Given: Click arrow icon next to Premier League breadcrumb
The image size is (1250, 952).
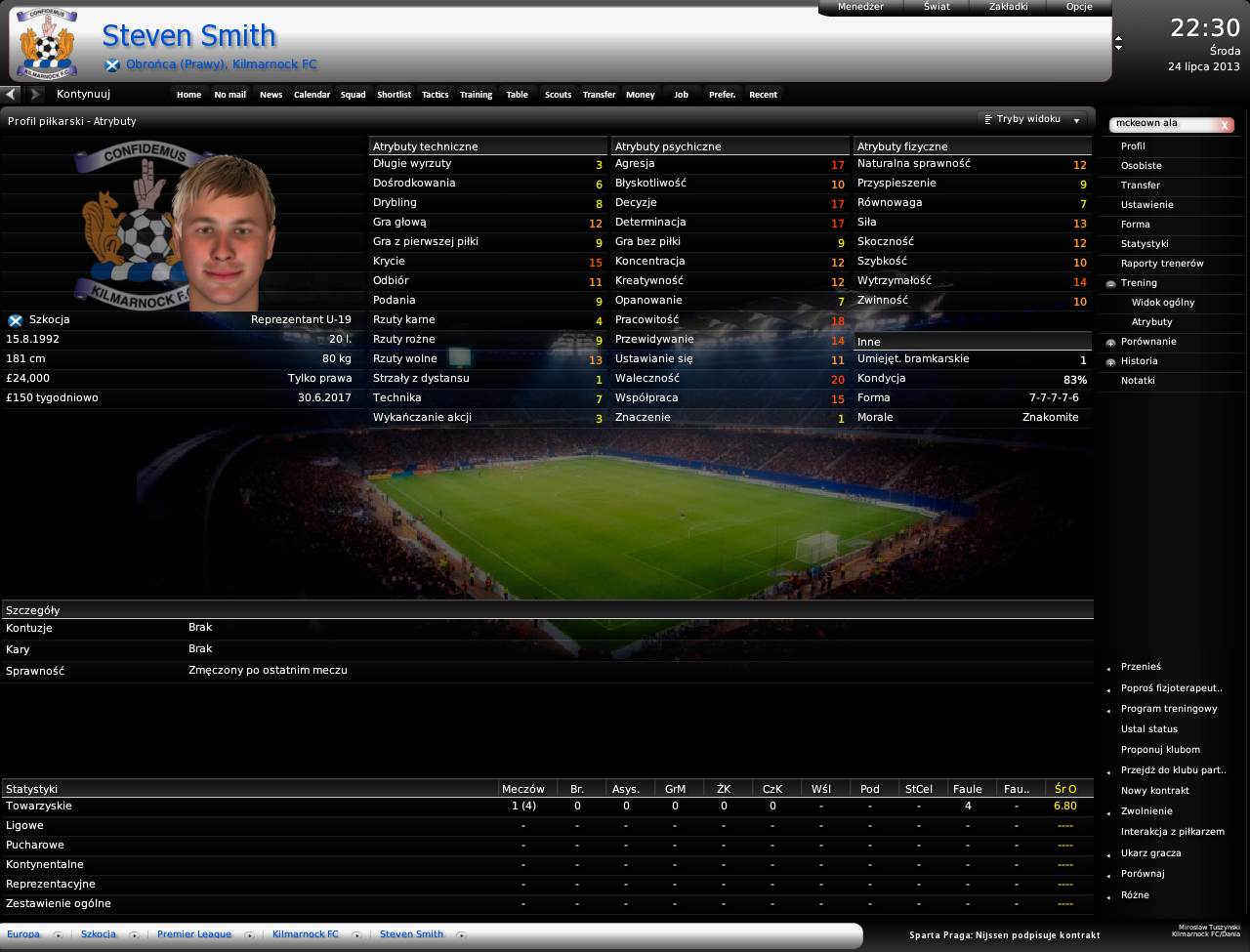Looking at the screenshot, I should click(249, 935).
